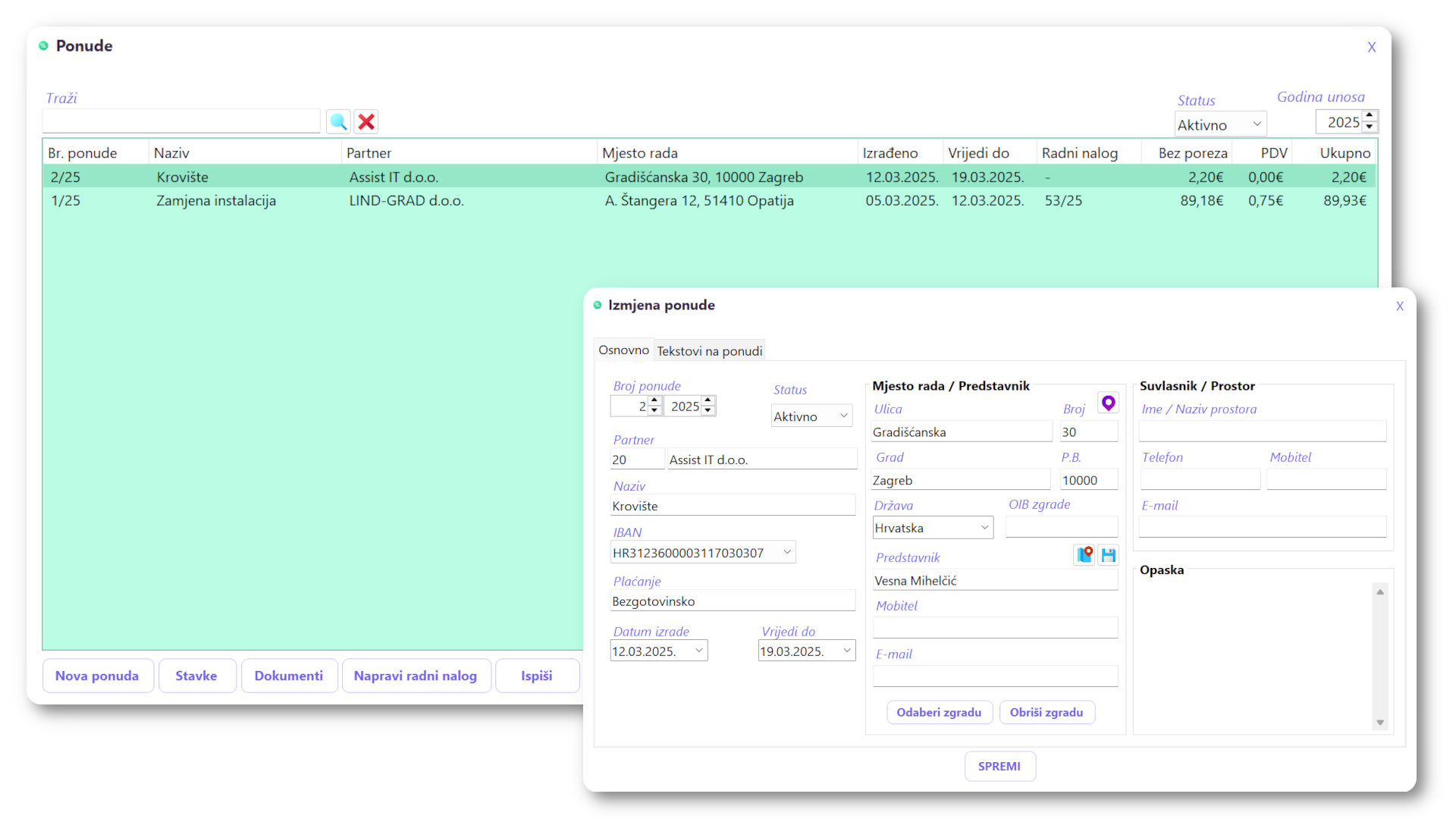Screen dimensions: 1456x819
Task: Click the red X clear search icon
Action: (x=366, y=121)
